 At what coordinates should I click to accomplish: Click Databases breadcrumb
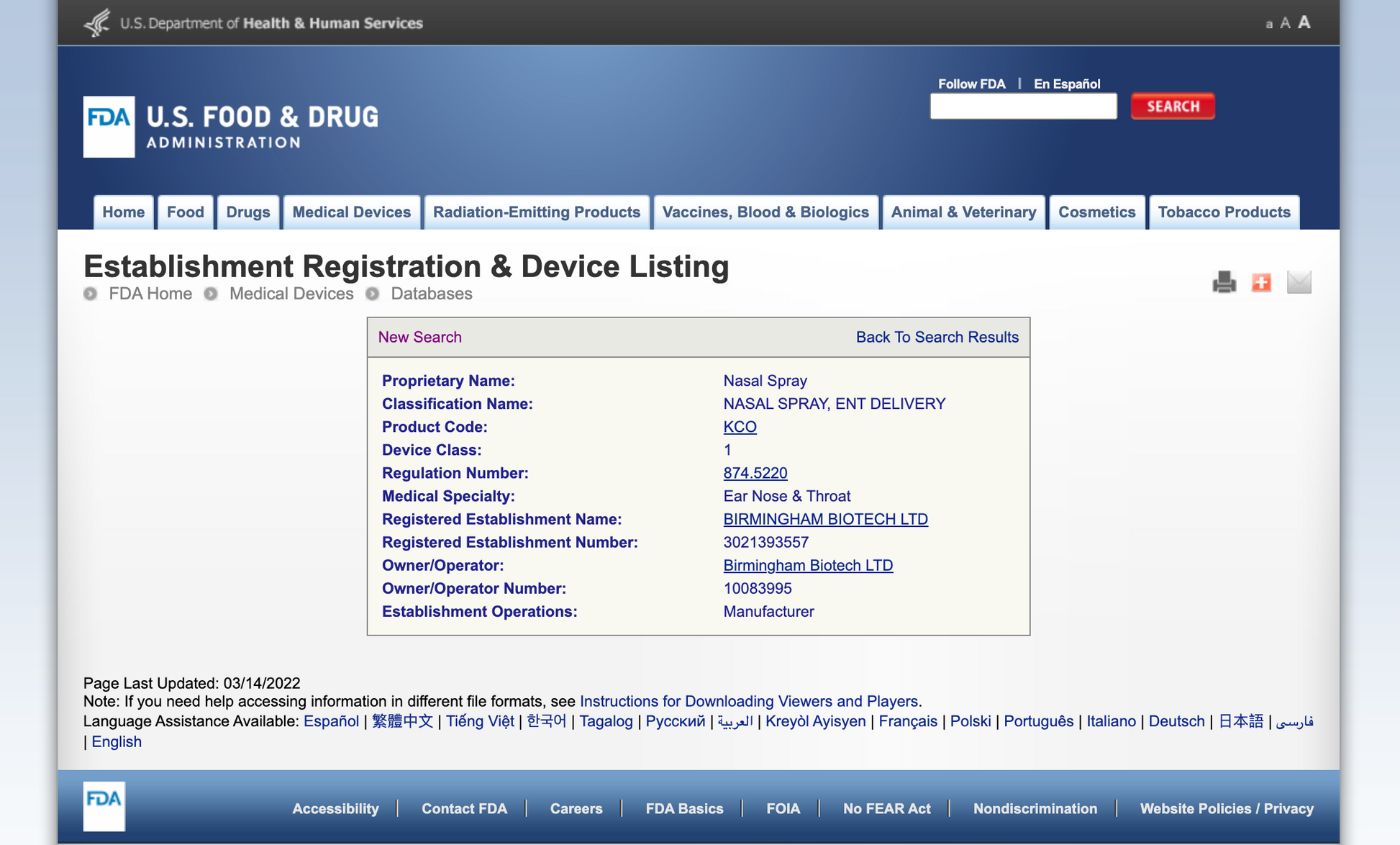pyautogui.click(x=432, y=294)
